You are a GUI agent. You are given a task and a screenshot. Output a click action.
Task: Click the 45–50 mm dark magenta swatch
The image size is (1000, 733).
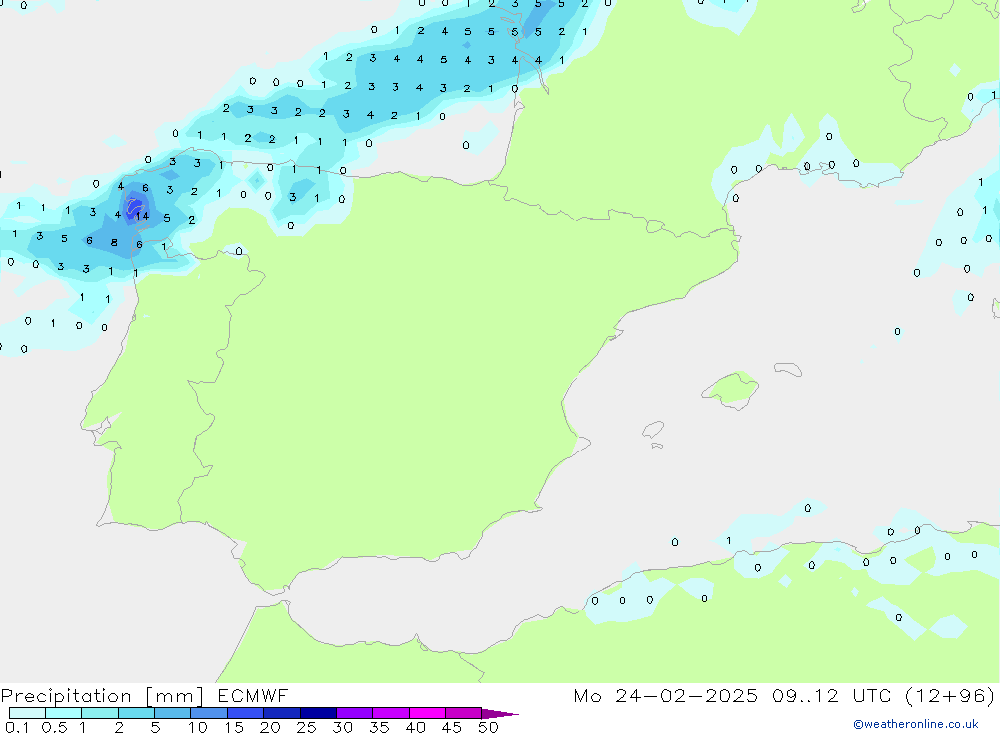(464, 713)
